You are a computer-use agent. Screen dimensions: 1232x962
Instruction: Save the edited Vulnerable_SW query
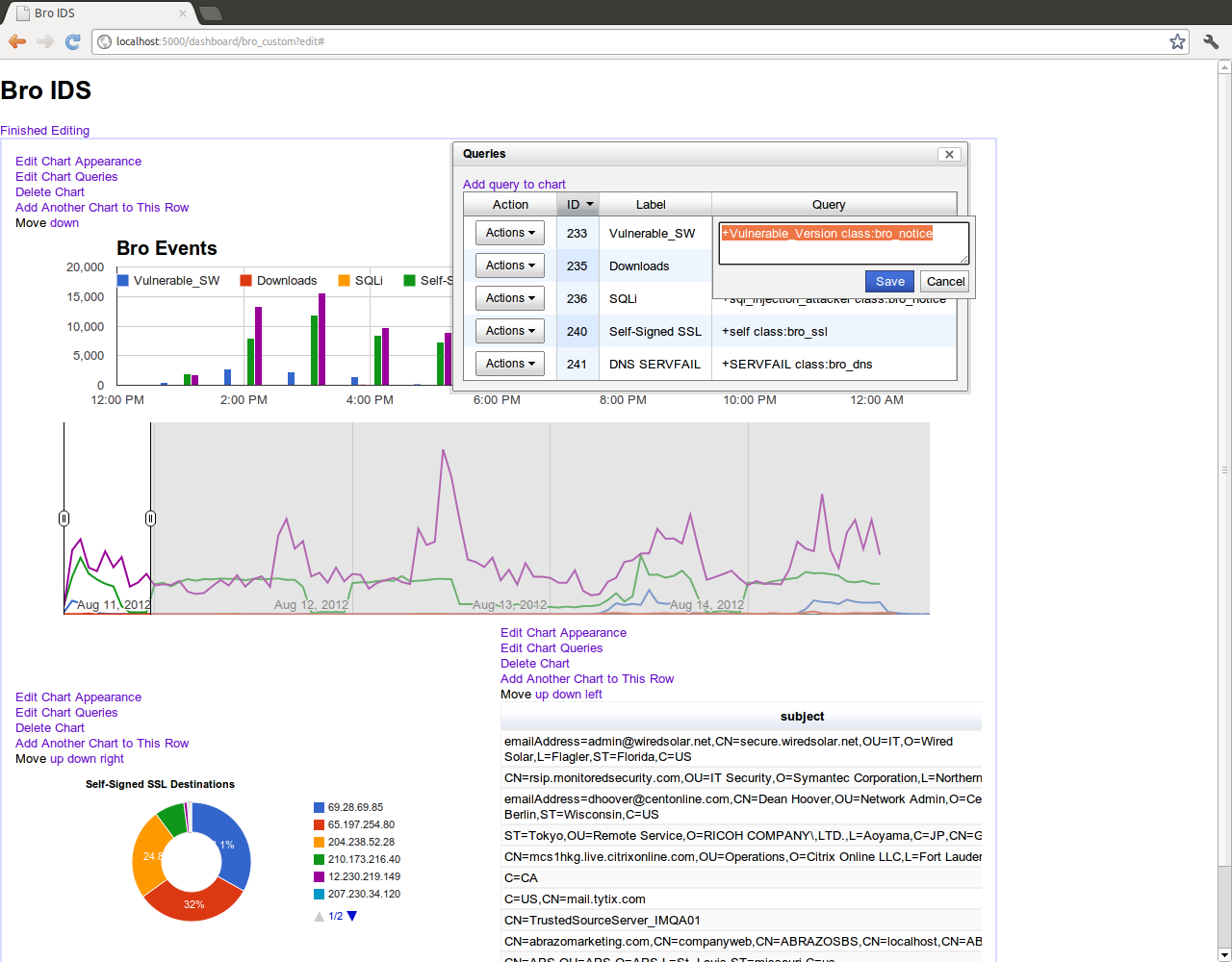888,281
